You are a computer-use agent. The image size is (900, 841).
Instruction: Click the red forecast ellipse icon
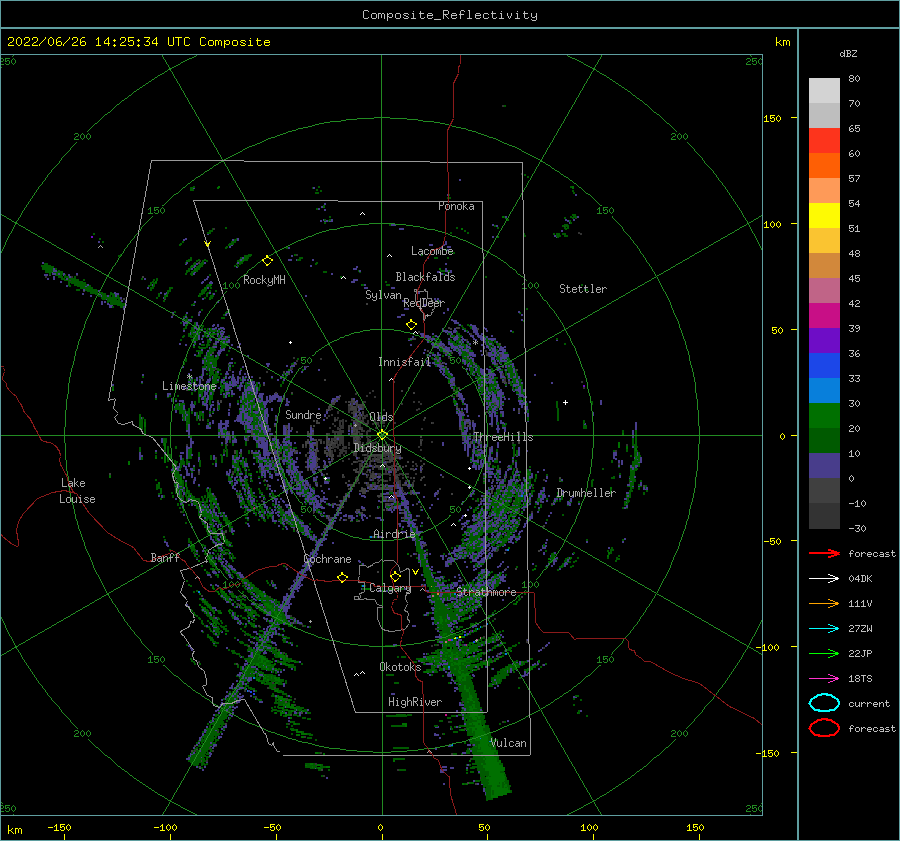(824, 728)
